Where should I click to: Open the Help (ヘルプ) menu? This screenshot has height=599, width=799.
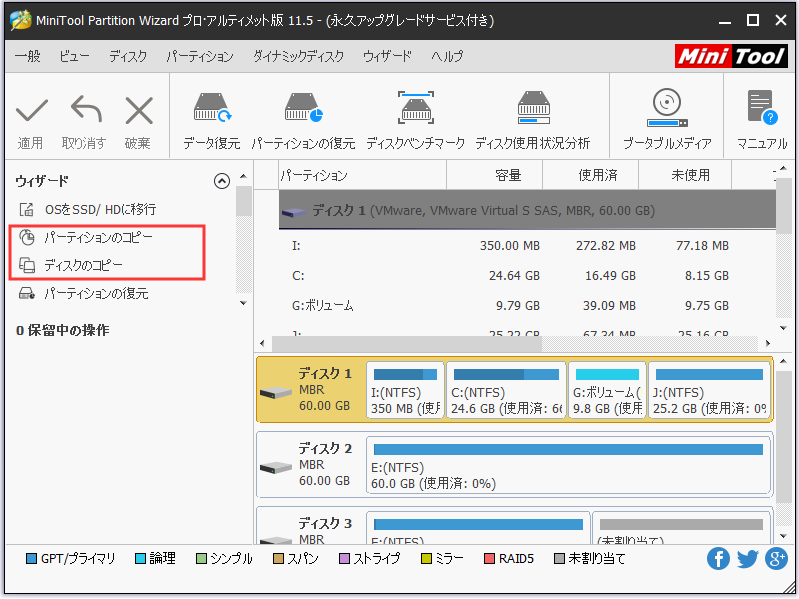(447, 56)
